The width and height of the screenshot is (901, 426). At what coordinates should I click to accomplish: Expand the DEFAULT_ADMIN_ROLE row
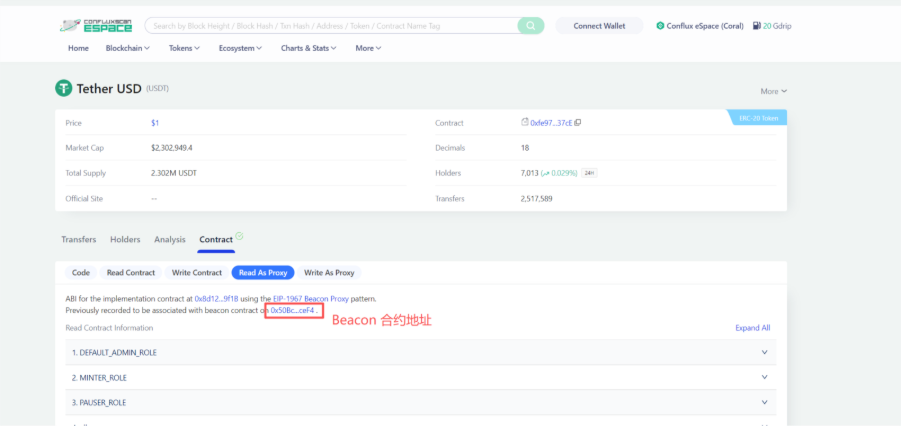(x=766, y=352)
